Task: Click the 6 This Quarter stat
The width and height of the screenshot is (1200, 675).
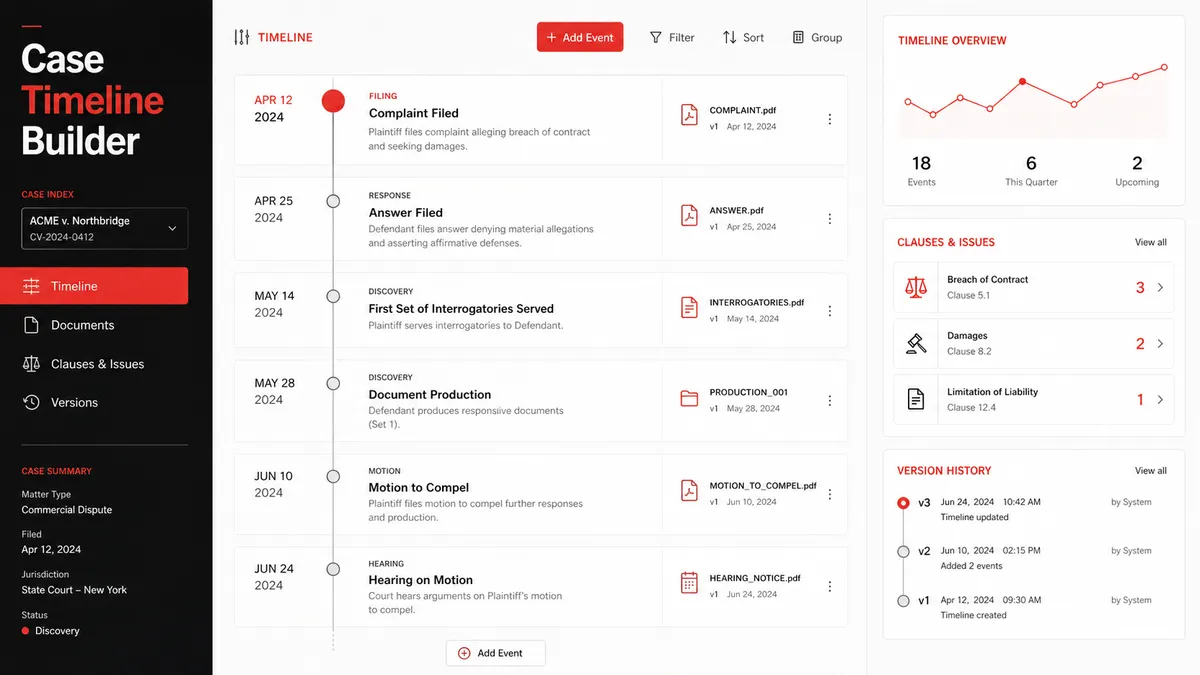Action: (1031, 170)
